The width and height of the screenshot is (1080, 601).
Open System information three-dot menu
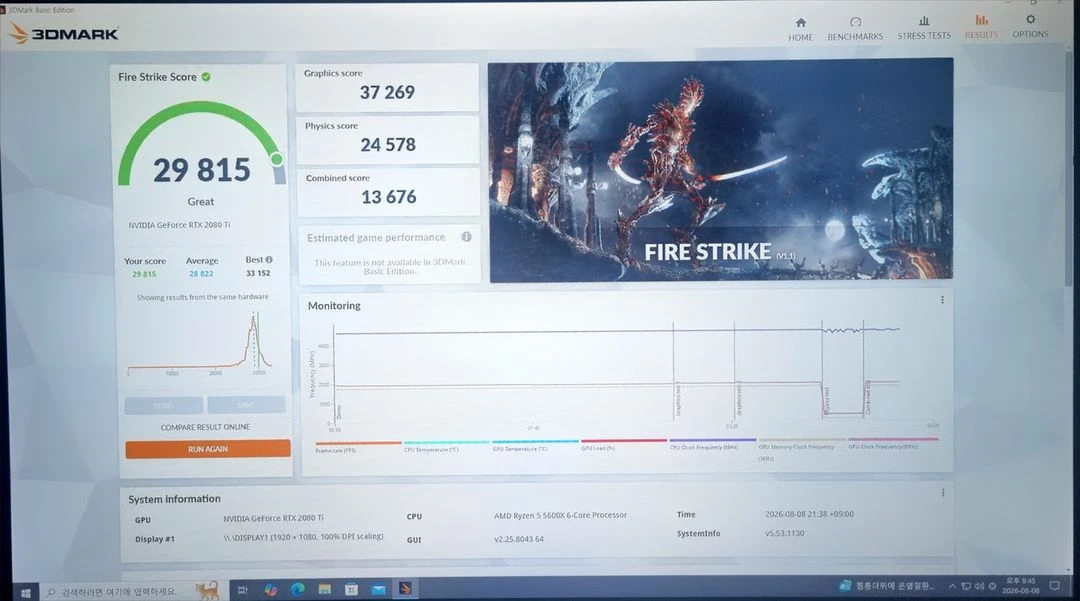tap(943, 493)
